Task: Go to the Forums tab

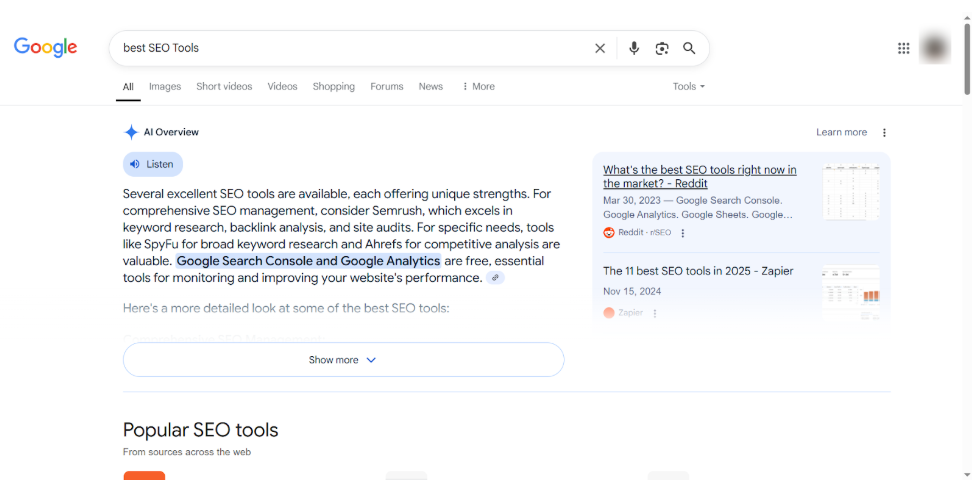Action: coord(387,87)
